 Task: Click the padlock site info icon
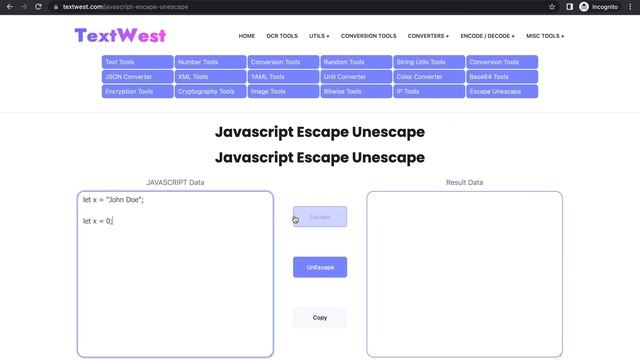(56, 7)
